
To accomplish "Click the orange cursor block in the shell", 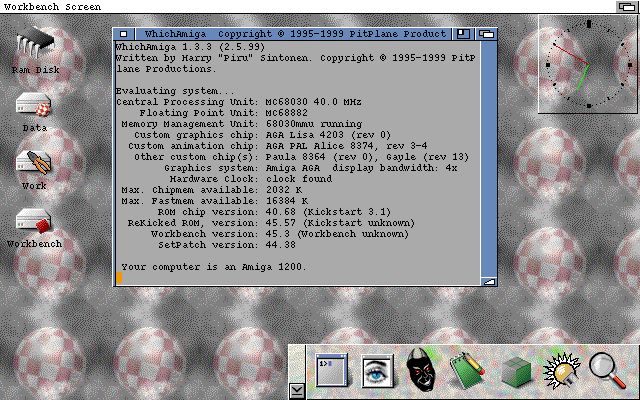I will tap(119, 278).
